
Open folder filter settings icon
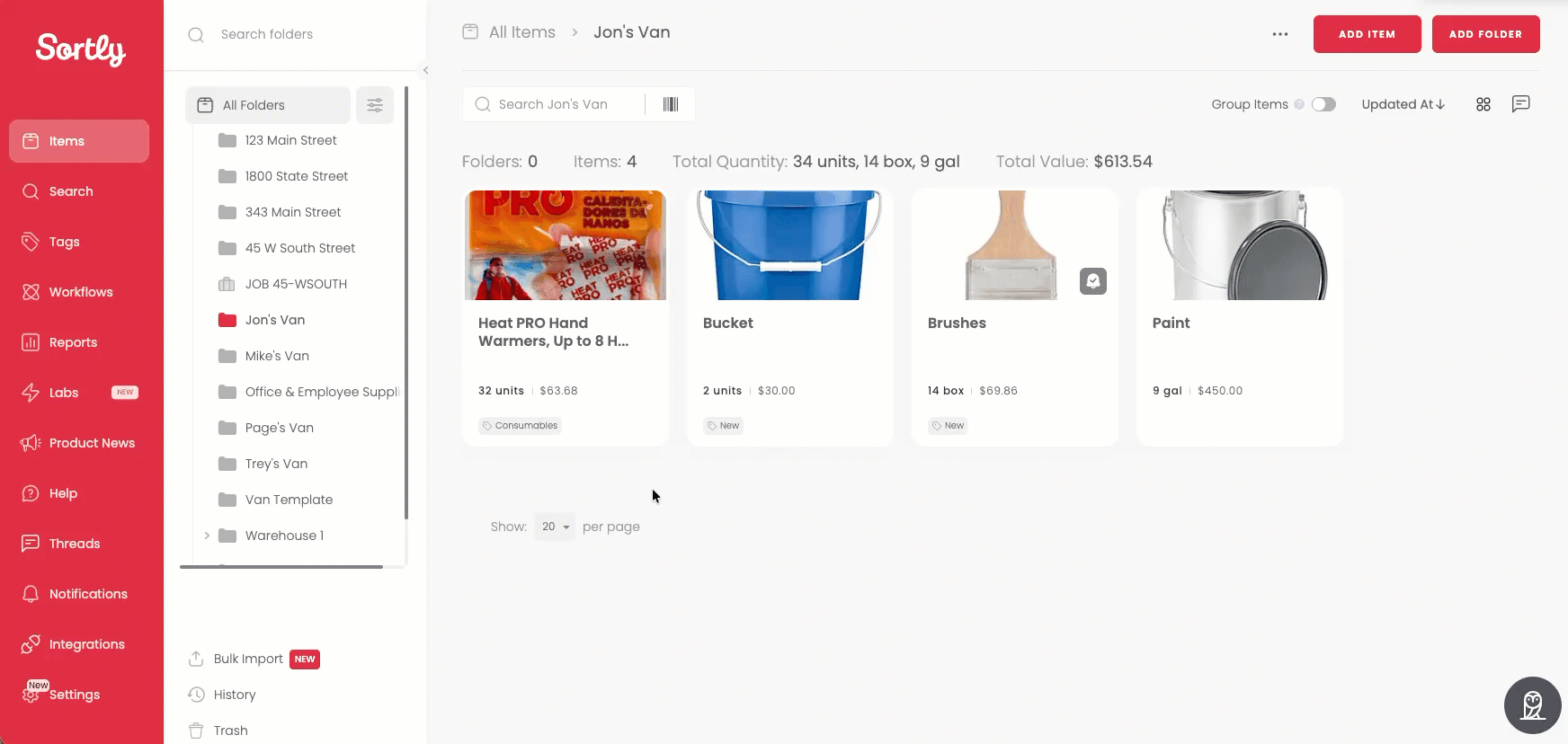click(x=375, y=105)
